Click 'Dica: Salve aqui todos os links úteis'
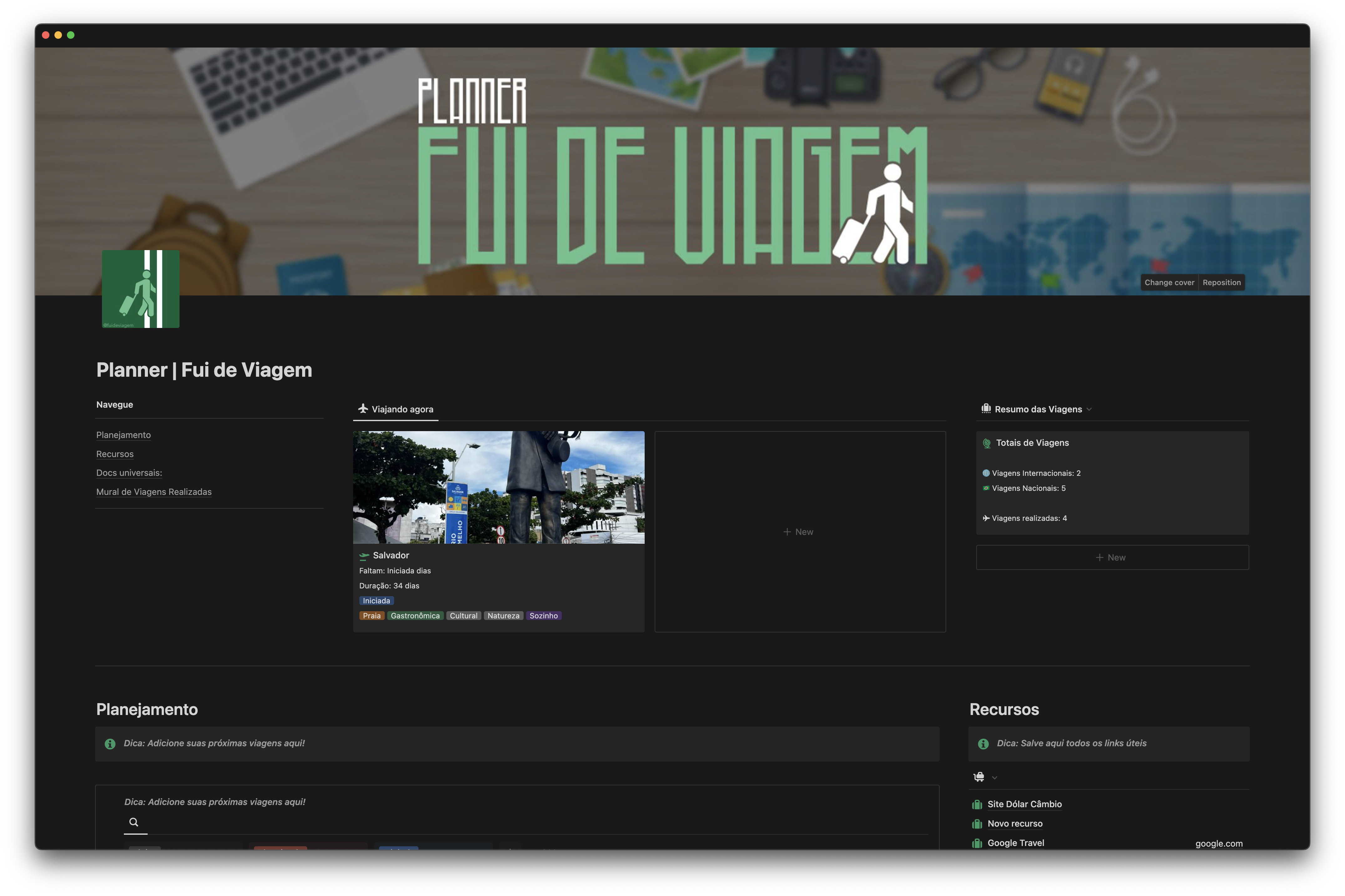 pyautogui.click(x=1071, y=743)
